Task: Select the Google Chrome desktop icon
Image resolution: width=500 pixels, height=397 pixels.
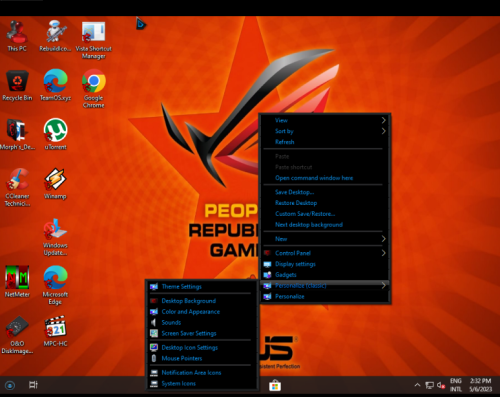Action: point(94,89)
